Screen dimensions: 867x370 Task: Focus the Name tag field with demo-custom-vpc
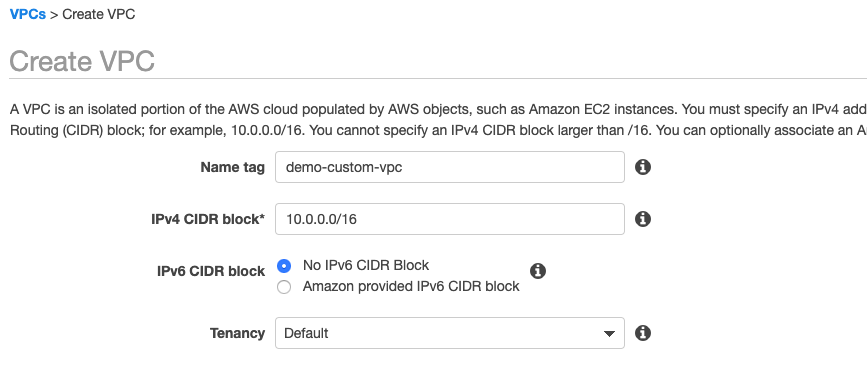tap(450, 167)
